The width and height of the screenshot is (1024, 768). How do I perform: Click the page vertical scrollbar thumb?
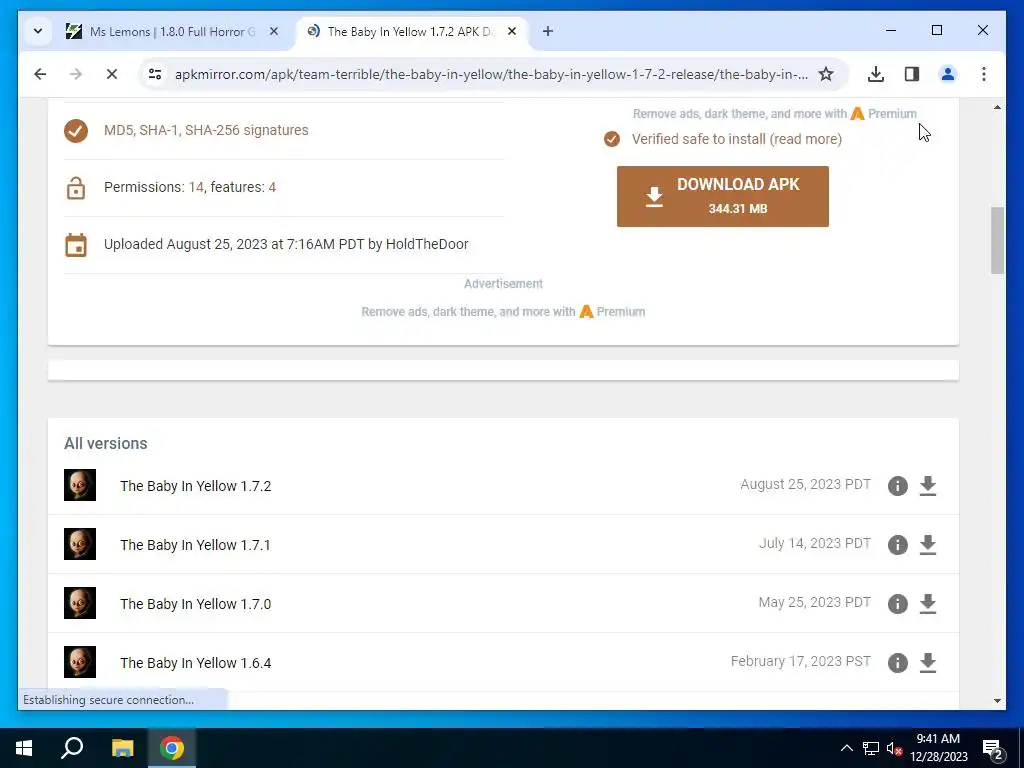[997, 240]
